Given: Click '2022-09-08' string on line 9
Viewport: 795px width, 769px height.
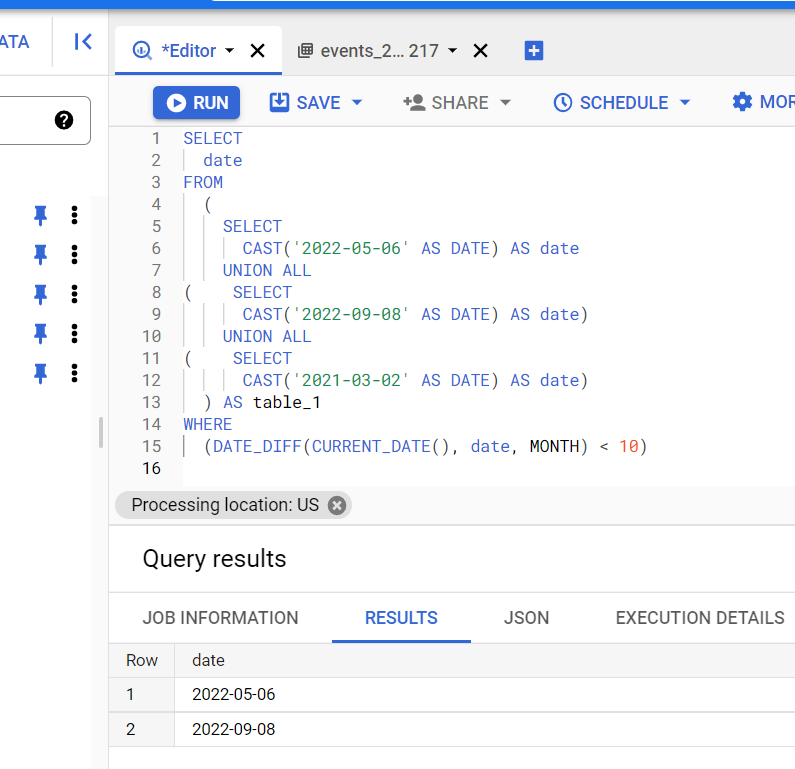Looking at the screenshot, I should point(351,314).
